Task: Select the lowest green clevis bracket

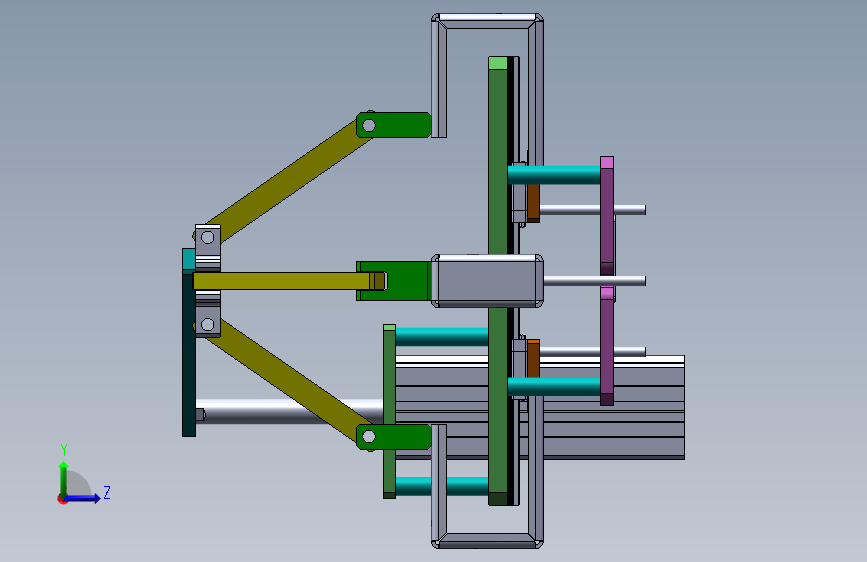Action: pos(394,437)
